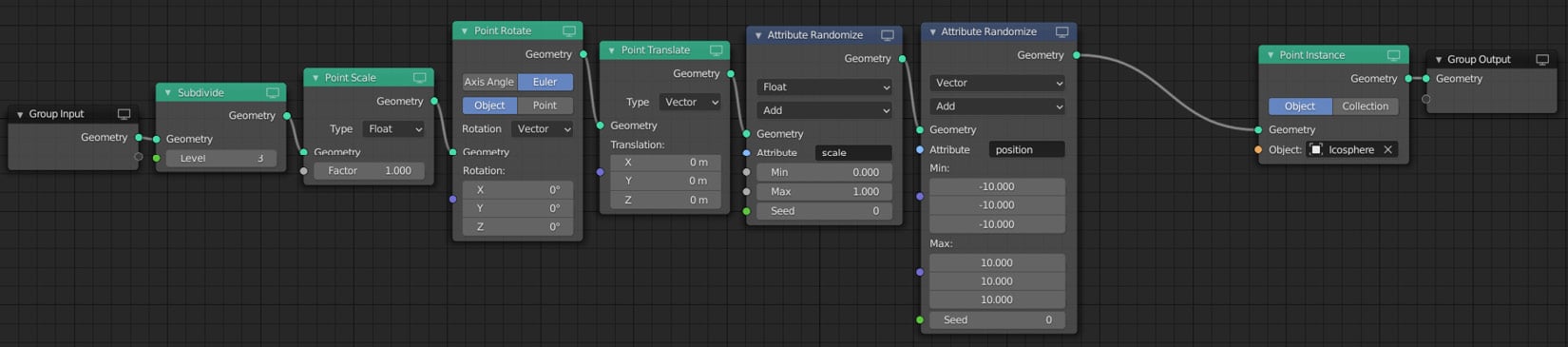Click the scale attribute name field
Viewport: 1568px width, 347px height.
[x=853, y=153]
